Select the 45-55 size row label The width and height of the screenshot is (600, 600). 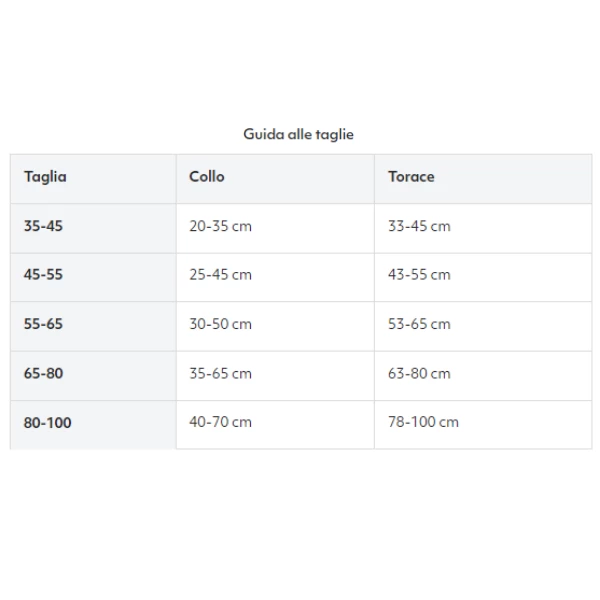(x=43, y=275)
